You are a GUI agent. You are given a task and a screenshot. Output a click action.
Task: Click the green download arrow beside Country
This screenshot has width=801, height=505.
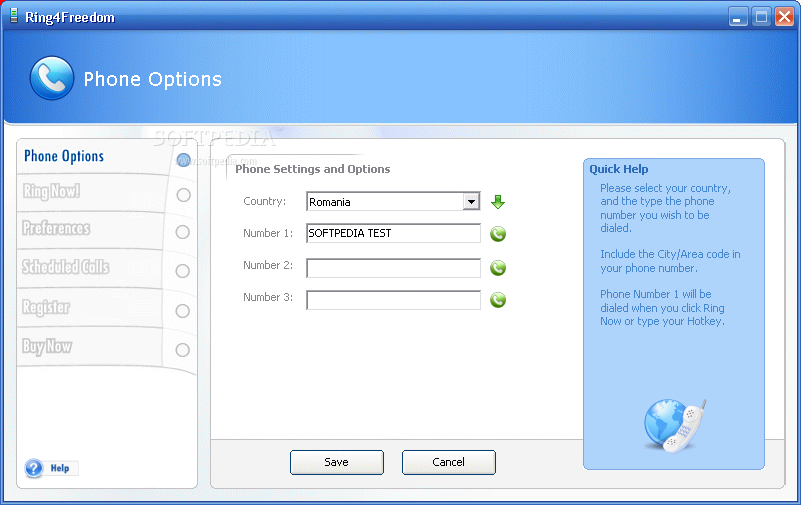(x=498, y=202)
